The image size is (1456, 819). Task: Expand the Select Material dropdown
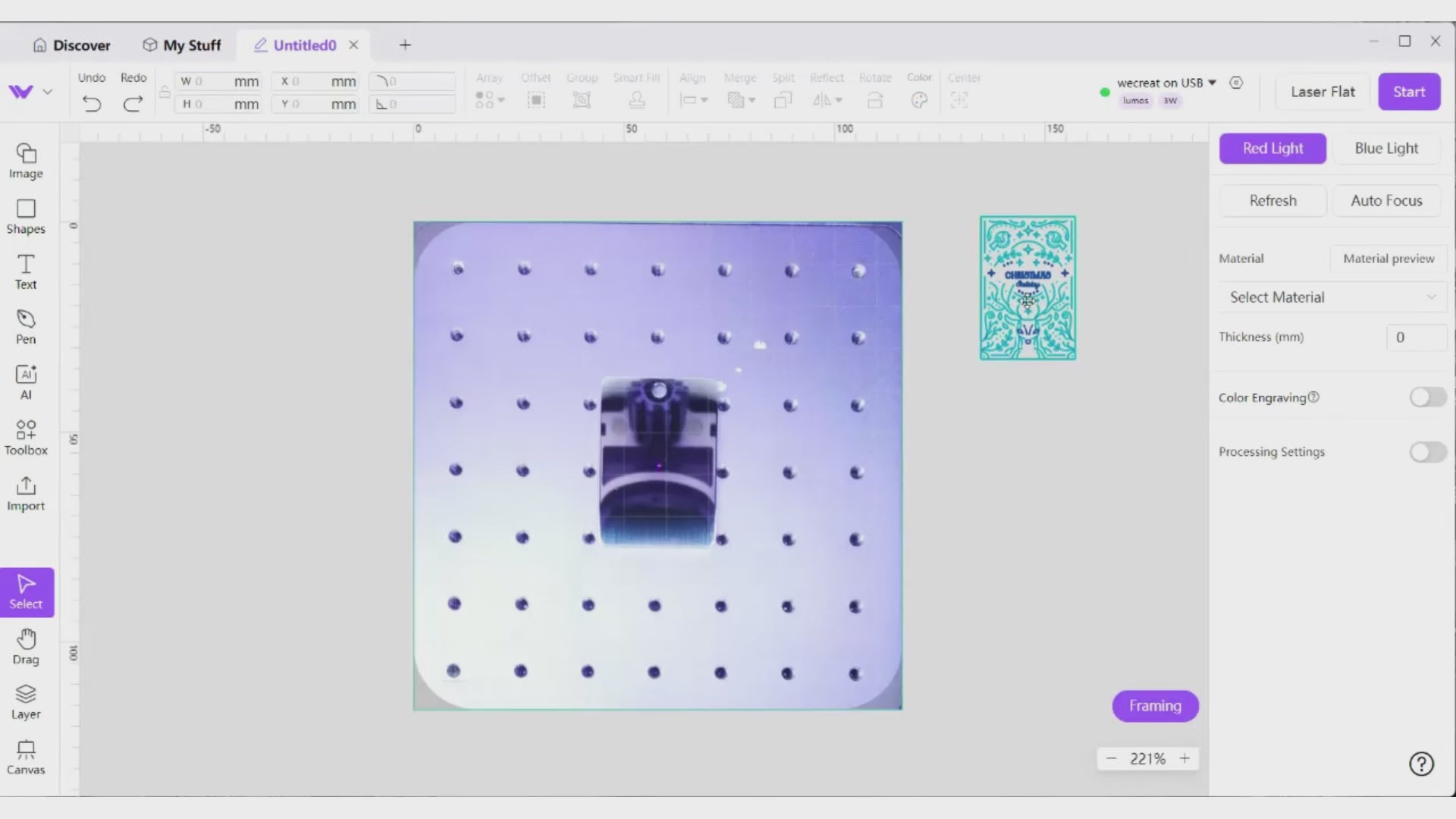[1332, 297]
